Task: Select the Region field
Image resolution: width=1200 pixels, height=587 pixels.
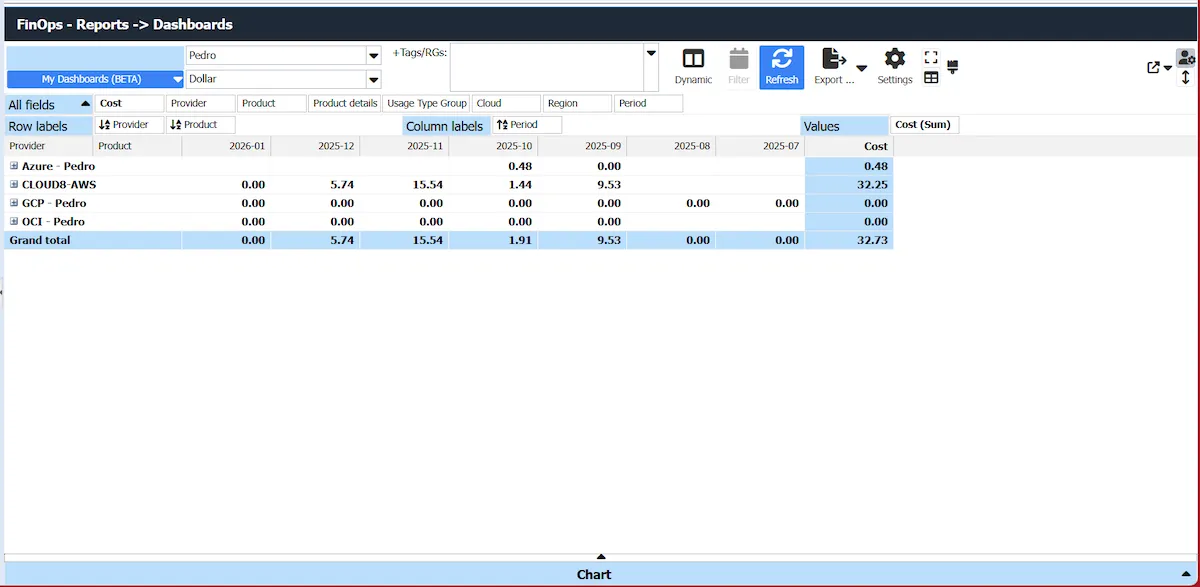Action: [578, 103]
